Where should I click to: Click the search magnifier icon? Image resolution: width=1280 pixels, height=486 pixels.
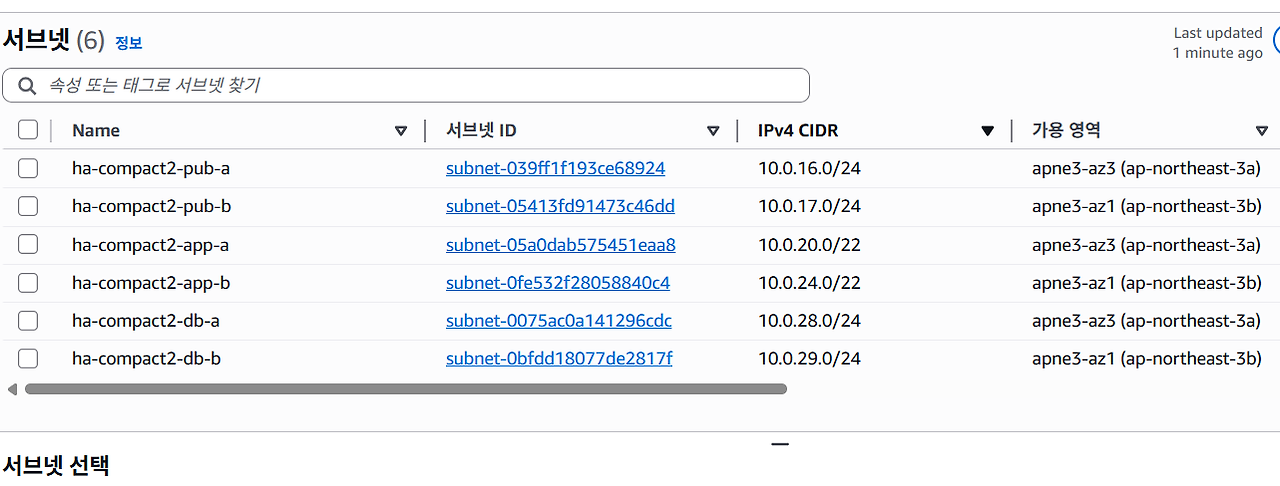[x=26, y=86]
